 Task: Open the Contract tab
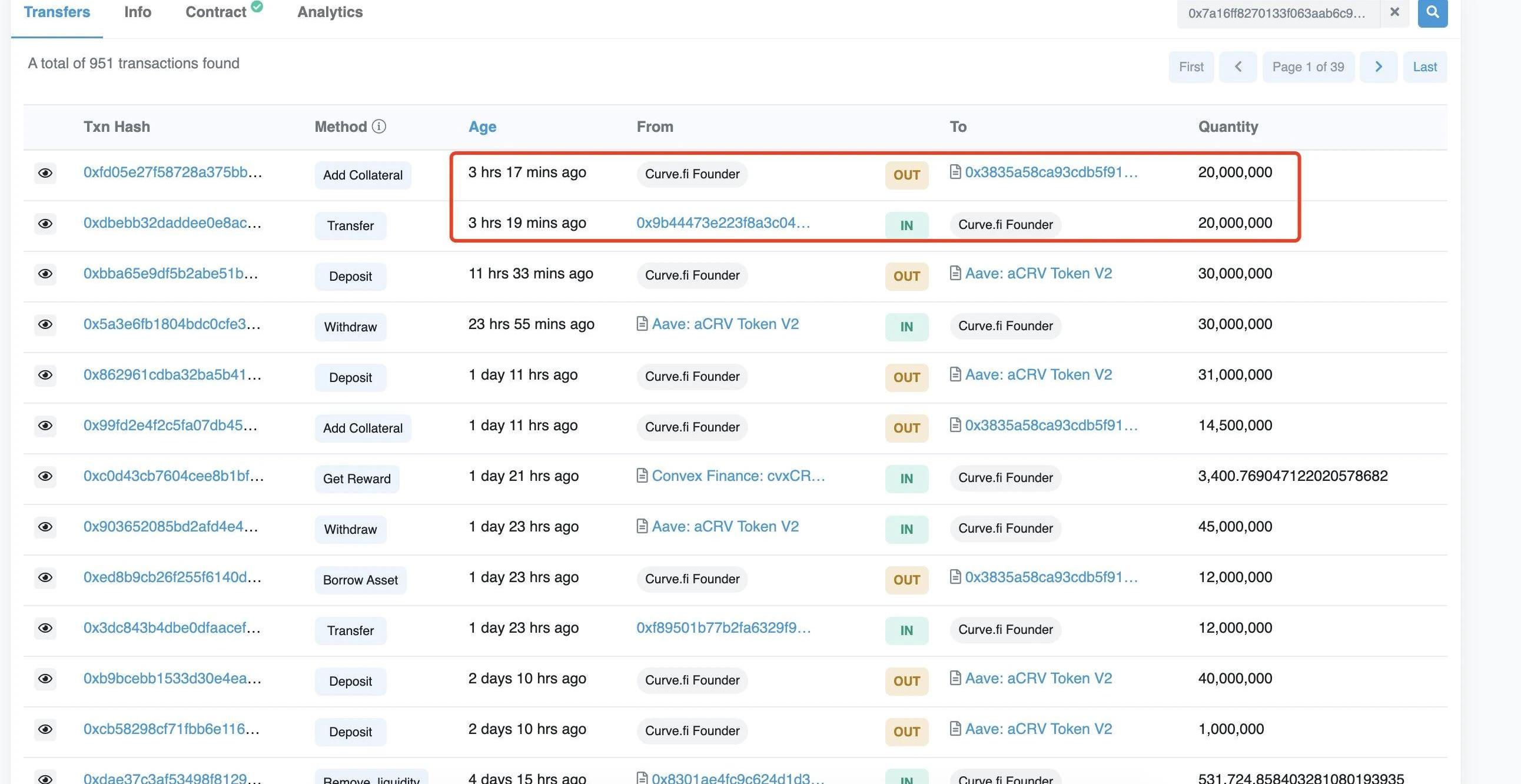[216, 12]
